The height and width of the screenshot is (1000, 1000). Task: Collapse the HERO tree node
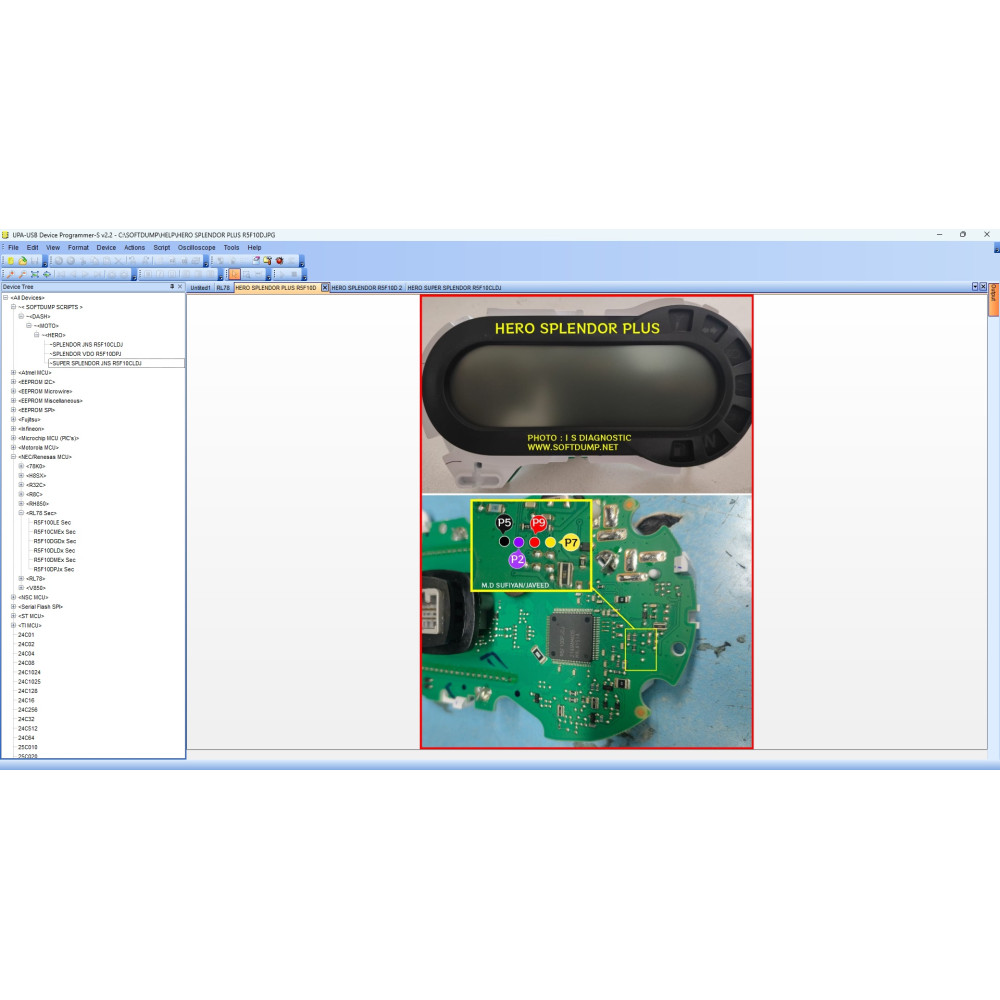point(36,335)
